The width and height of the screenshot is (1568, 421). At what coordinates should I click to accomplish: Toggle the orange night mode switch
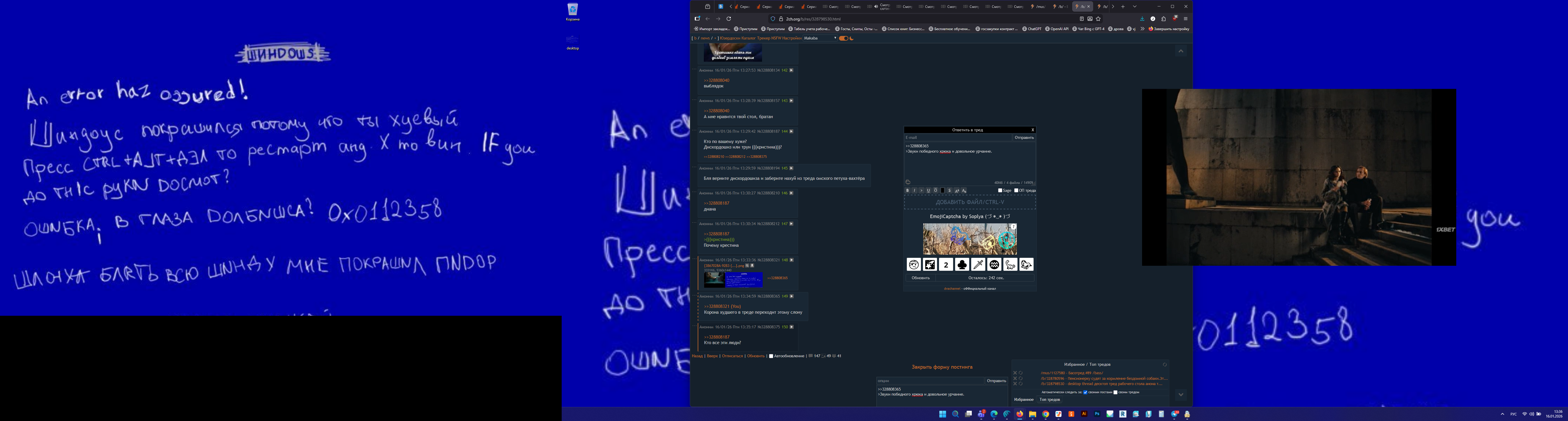tap(843, 38)
